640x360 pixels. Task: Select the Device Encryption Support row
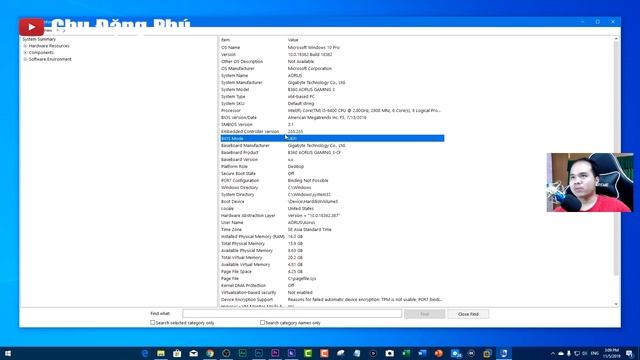pos(332,300)
